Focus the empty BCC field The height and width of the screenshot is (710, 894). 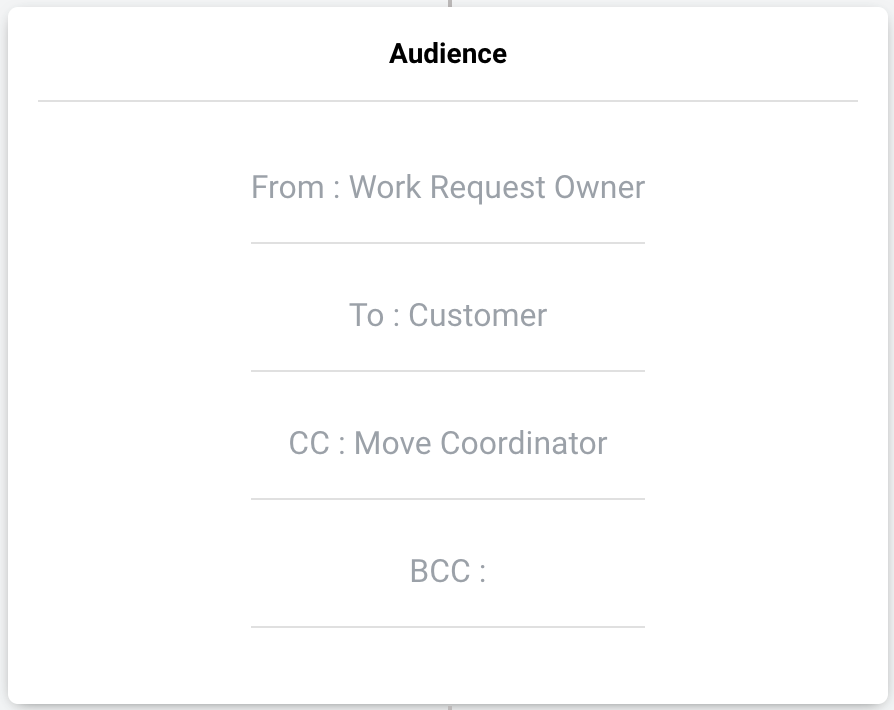coord(447,572)
